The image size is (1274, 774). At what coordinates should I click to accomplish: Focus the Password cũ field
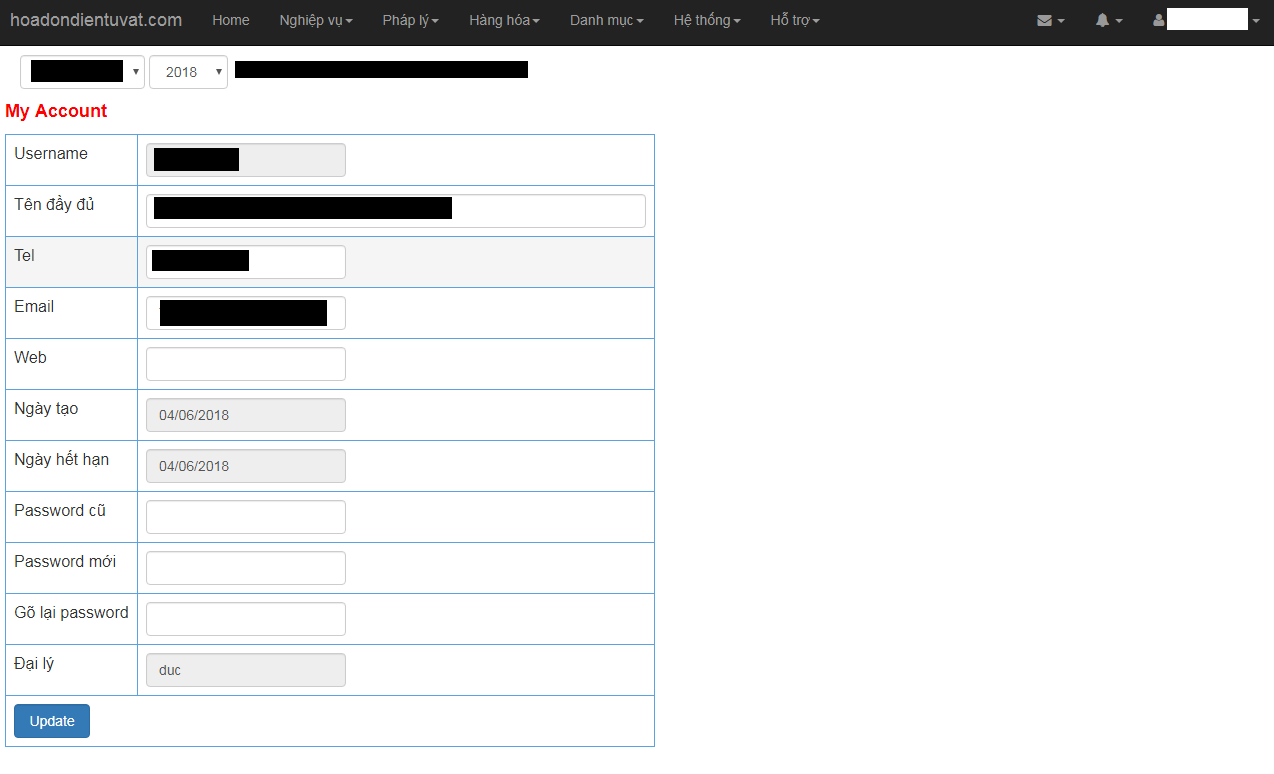[246, 517]
